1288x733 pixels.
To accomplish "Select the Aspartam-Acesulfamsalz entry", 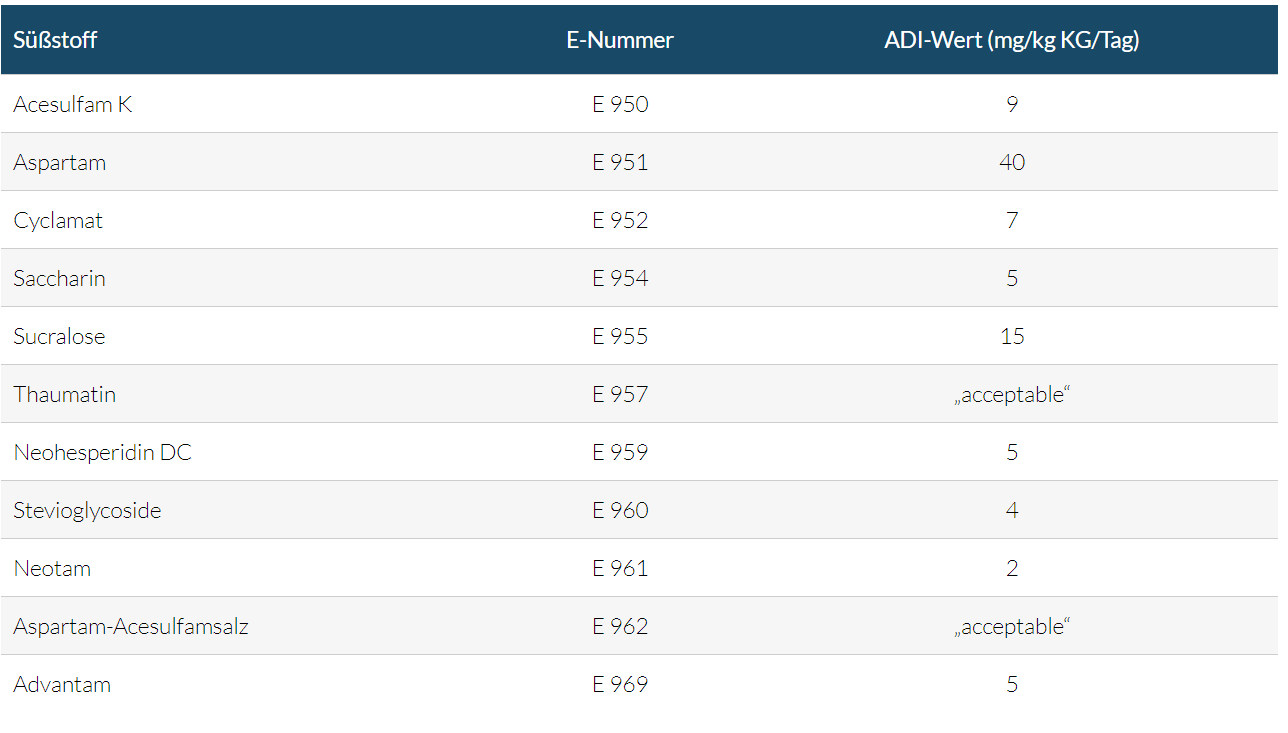I will click(131, 626).
